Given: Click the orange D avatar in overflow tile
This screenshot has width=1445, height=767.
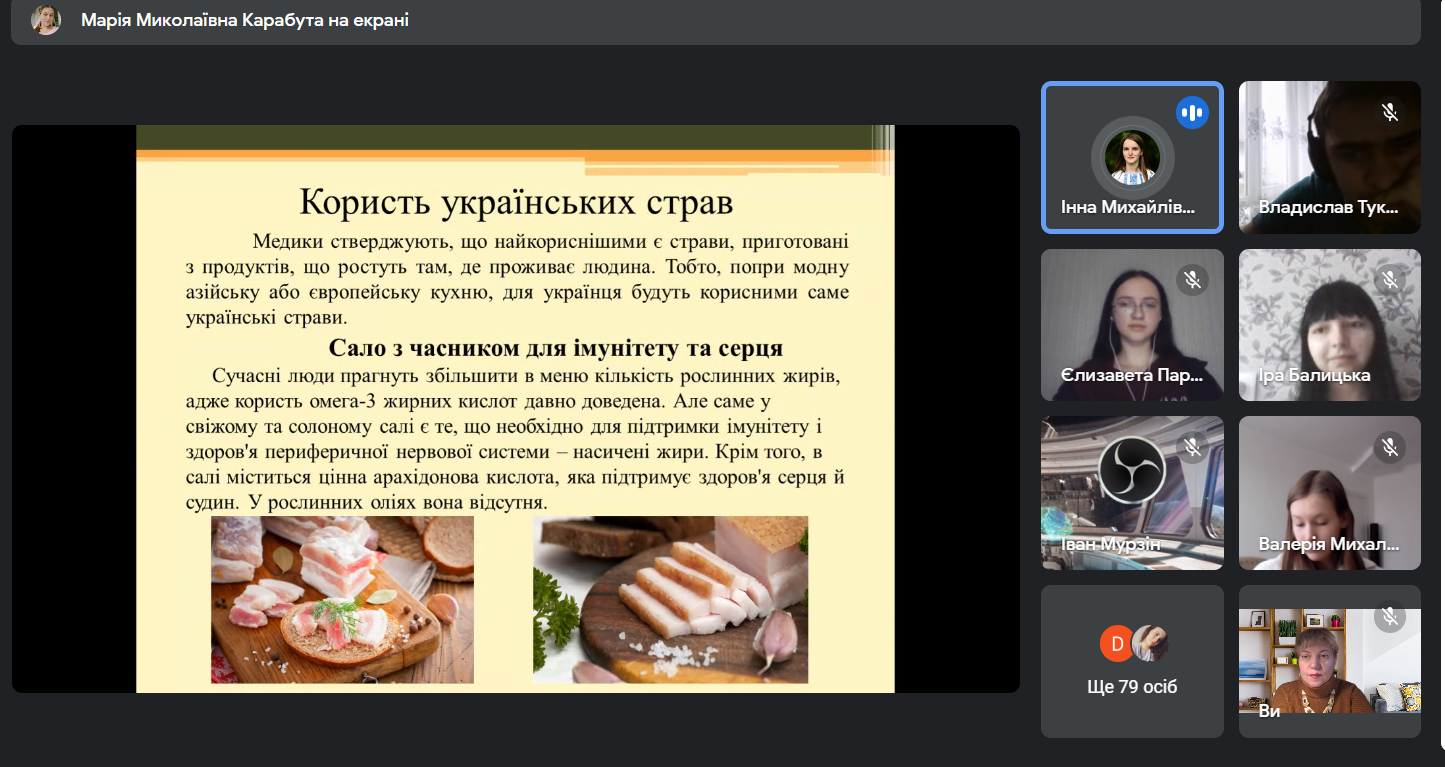Looking at the screenshot, I should 1116,643.
